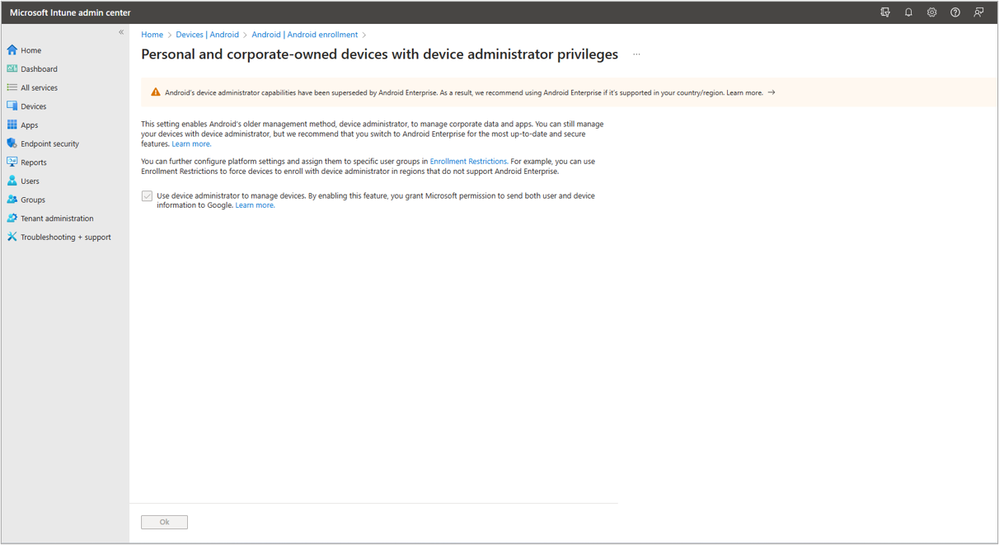Follow the Enrollment Restrictions link
This screenshot has width=999, height=545.
[x=468, y=161]
